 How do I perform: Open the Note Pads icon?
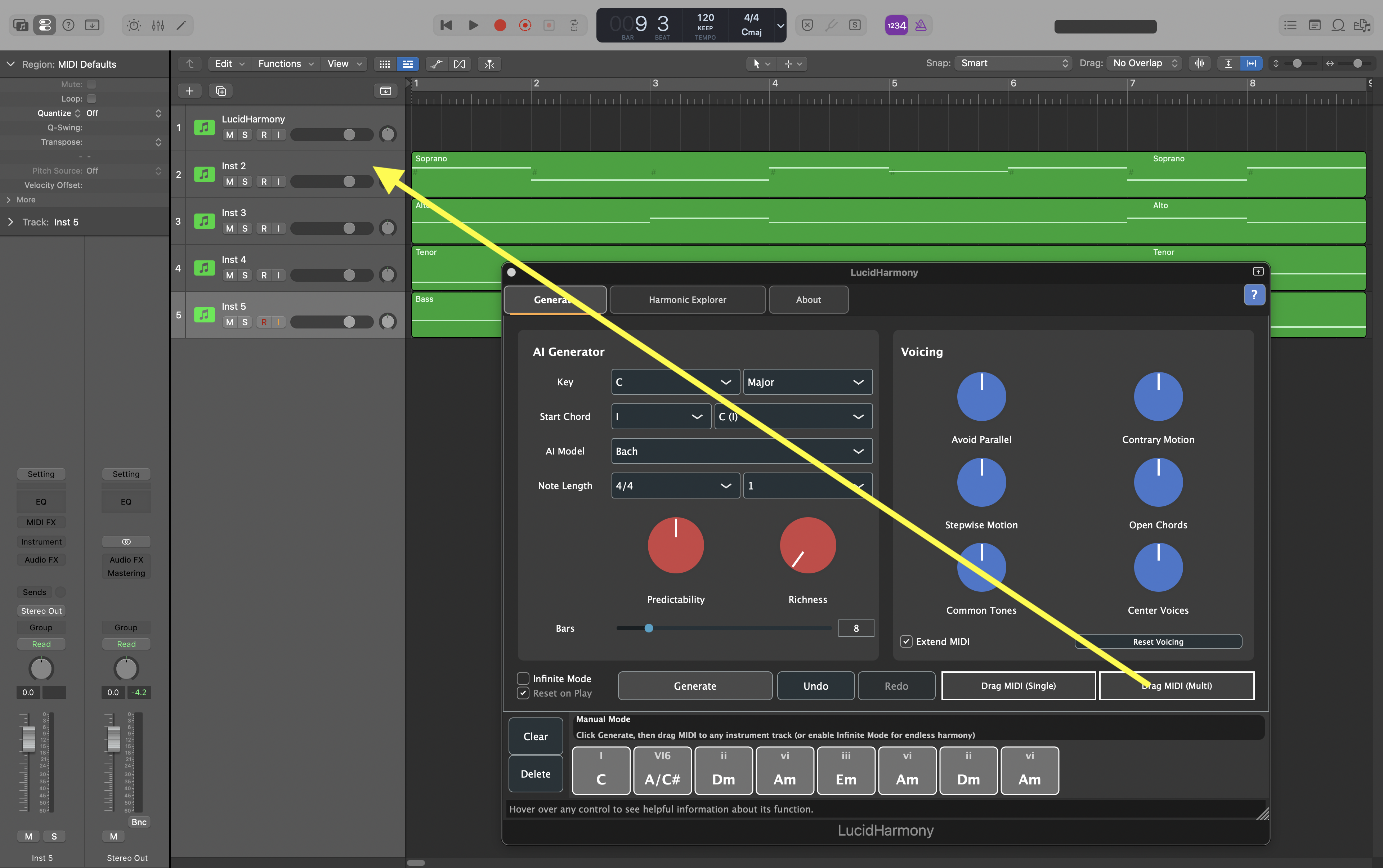point(1314,25)
